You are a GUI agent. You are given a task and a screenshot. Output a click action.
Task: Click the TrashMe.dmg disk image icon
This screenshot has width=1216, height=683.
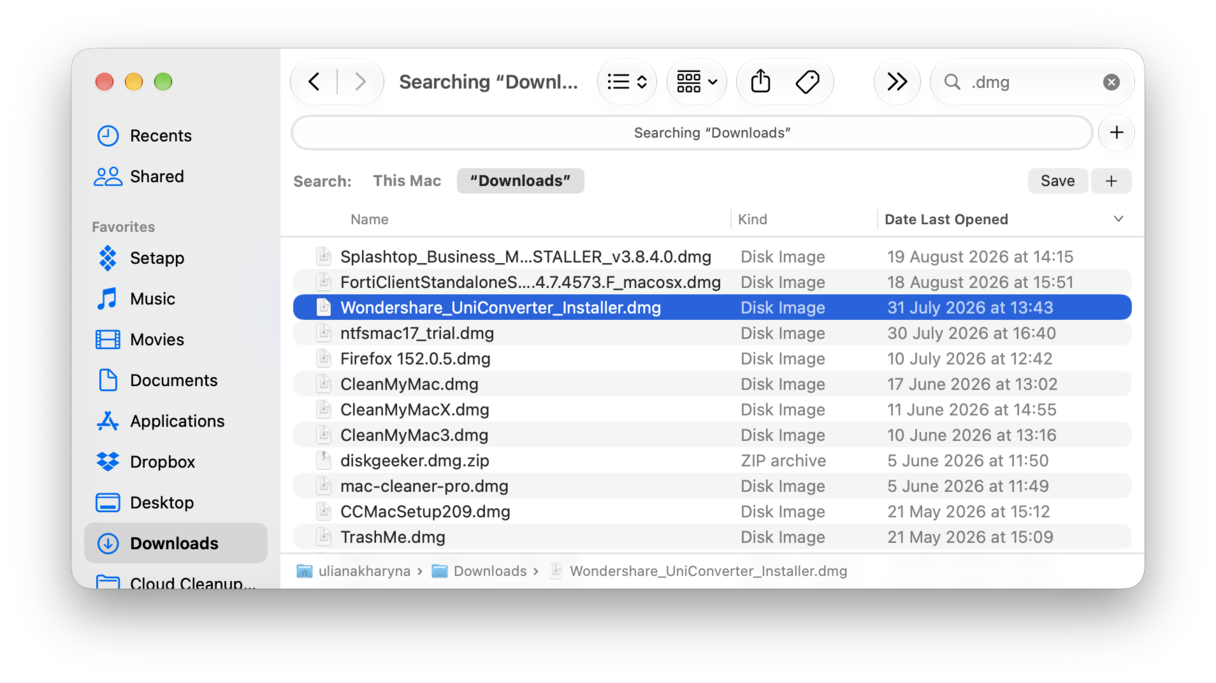323,537
